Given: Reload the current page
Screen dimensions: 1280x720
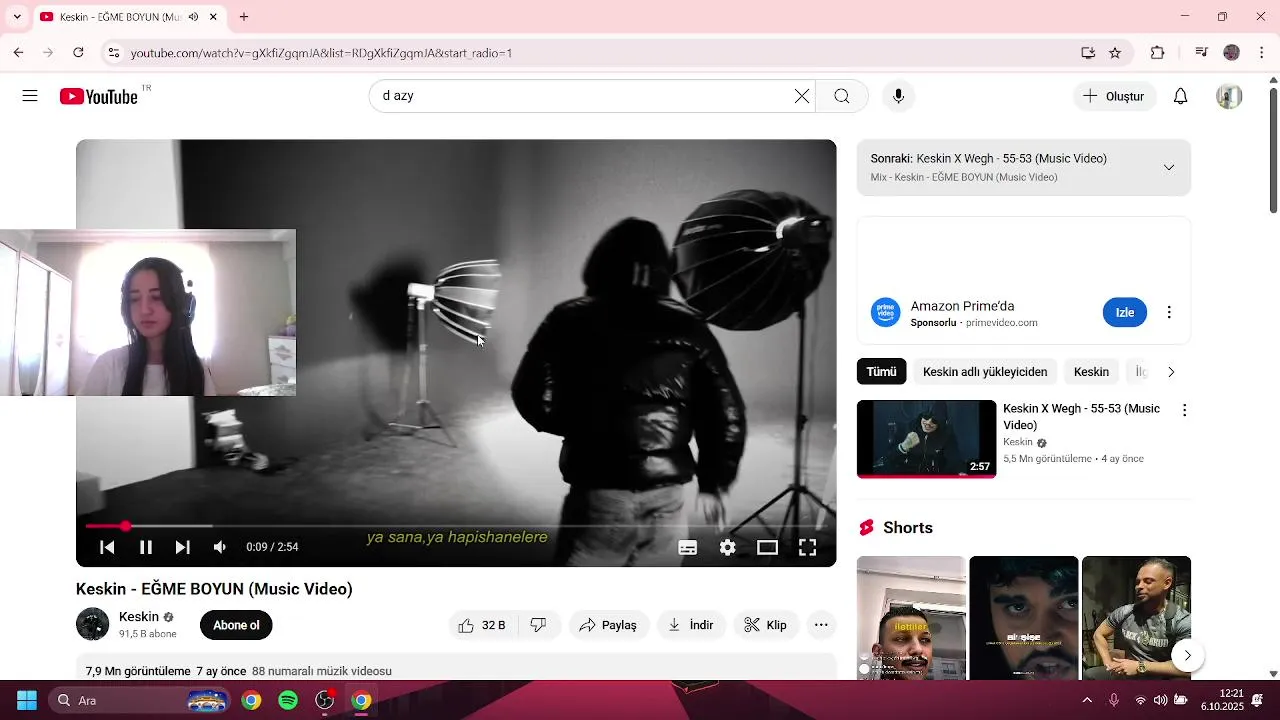Looking at the screenshot, I should (x=78, y=52).
